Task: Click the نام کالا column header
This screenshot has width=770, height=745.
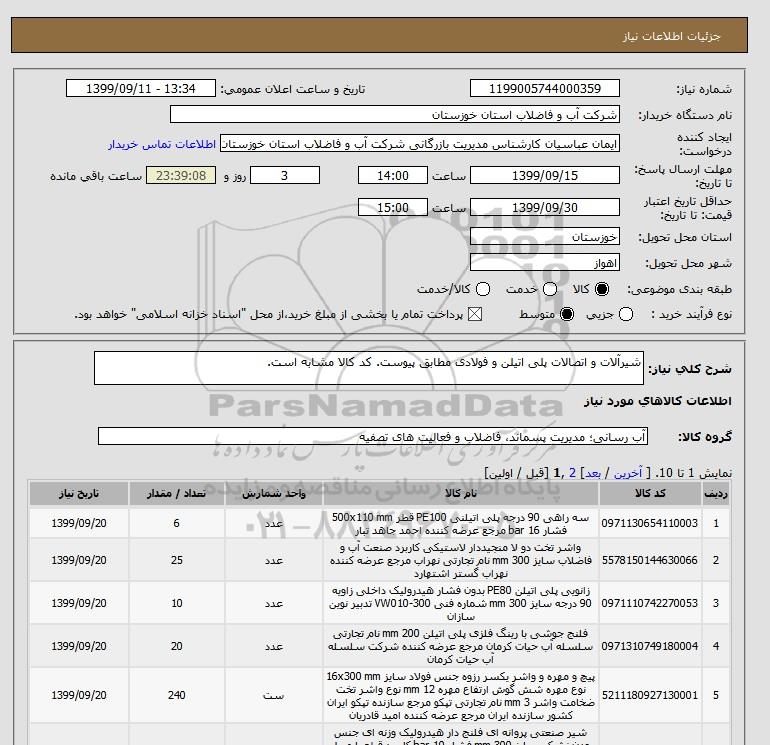Action: pos(461,494)
